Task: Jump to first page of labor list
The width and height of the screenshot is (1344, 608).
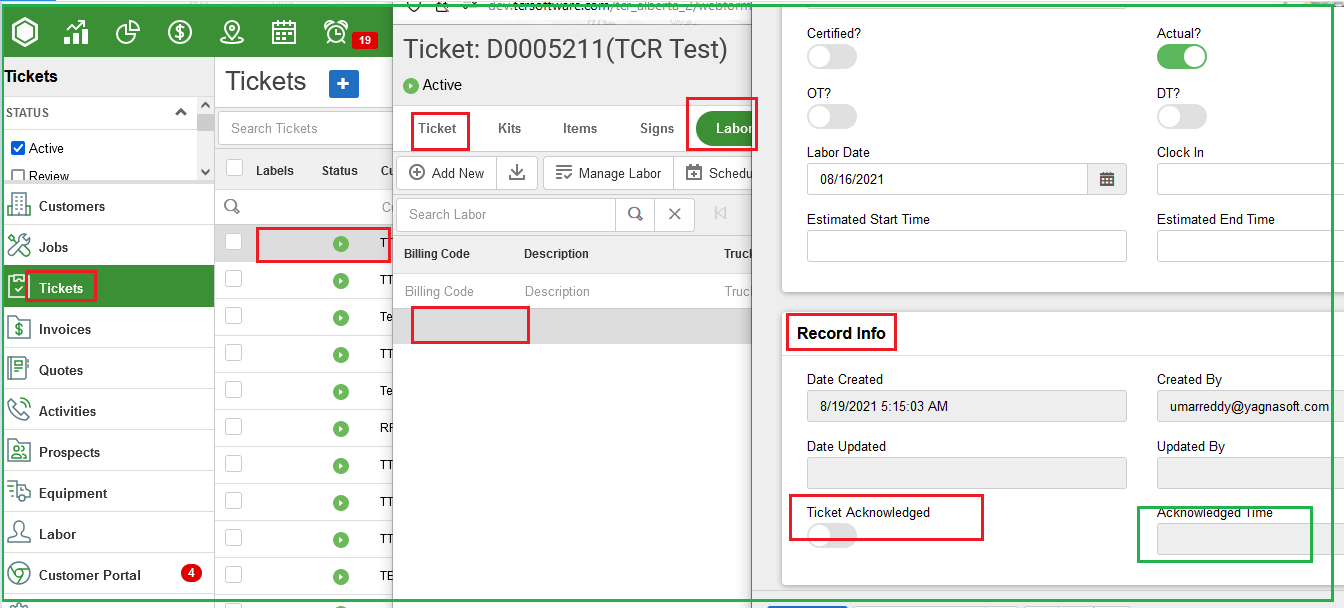Action: (721, 213)
